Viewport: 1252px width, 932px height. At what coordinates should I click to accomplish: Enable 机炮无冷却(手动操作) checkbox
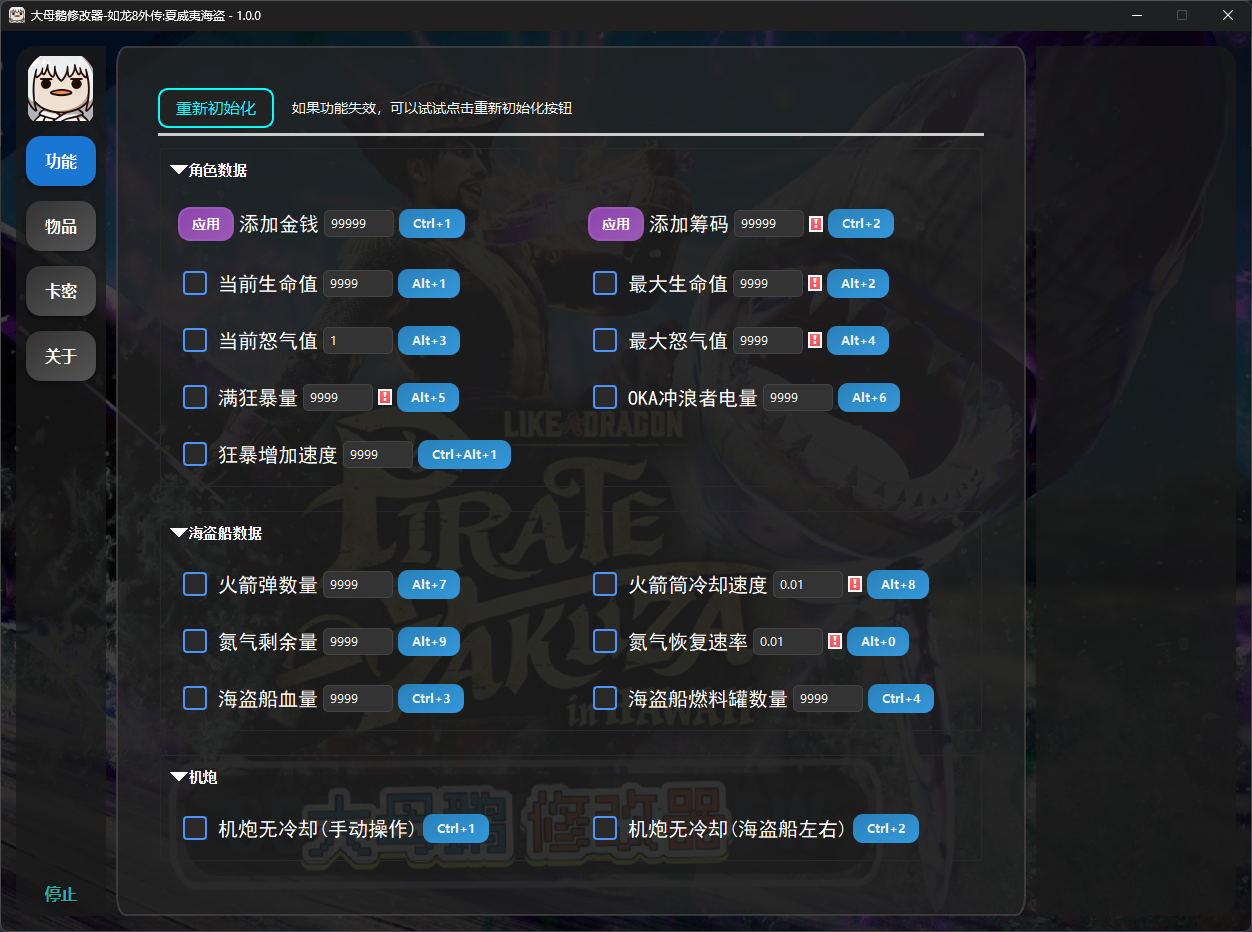click(x=195, y=828)
